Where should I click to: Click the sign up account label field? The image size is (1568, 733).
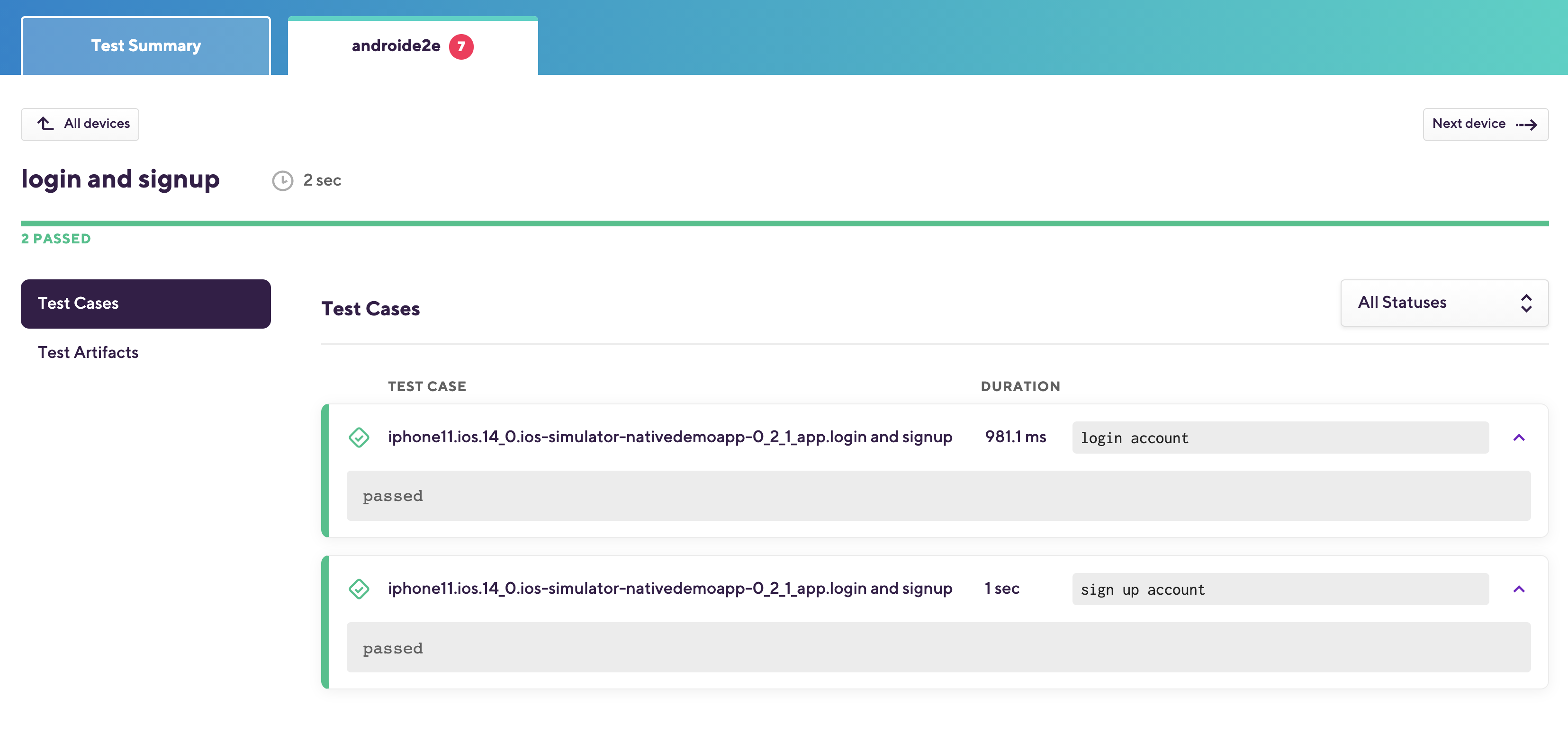tap(1280, 590)
